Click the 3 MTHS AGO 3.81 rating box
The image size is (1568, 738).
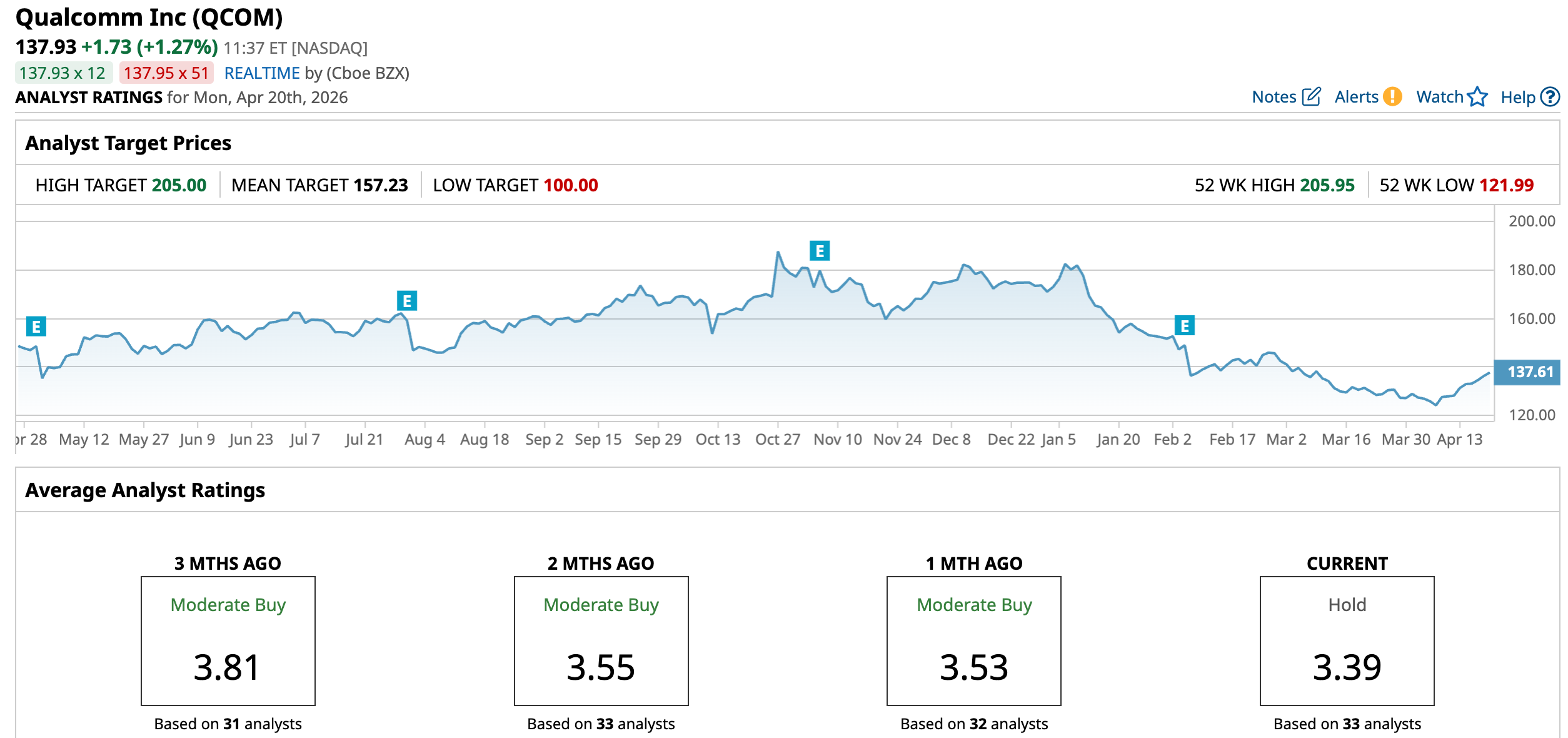pyautogui.click(x=228, y=641)
